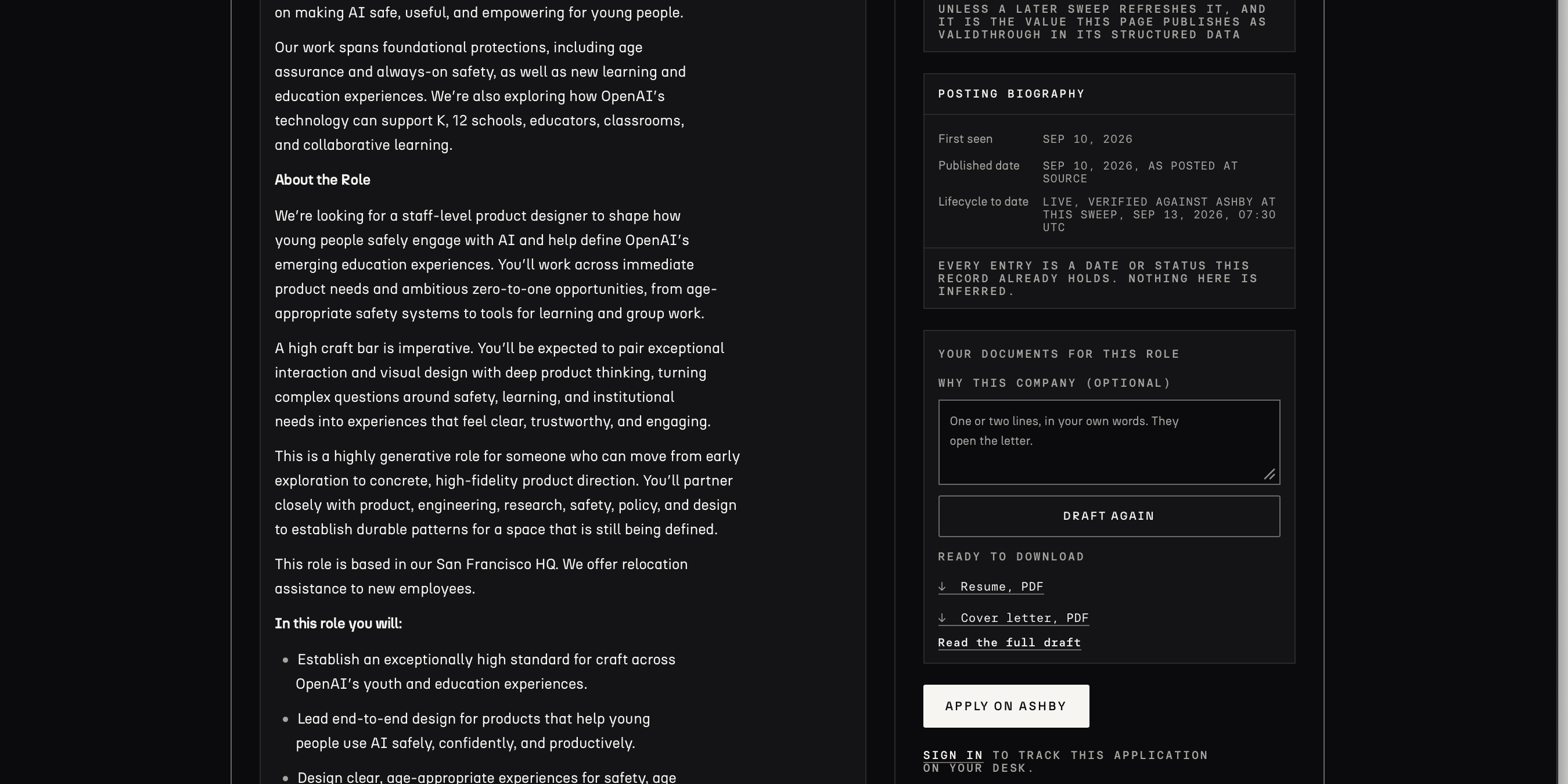The height and width of the screenshot is (784, 1568).
Task: Click the Posting Biography heading
Action: point(1011,93)
